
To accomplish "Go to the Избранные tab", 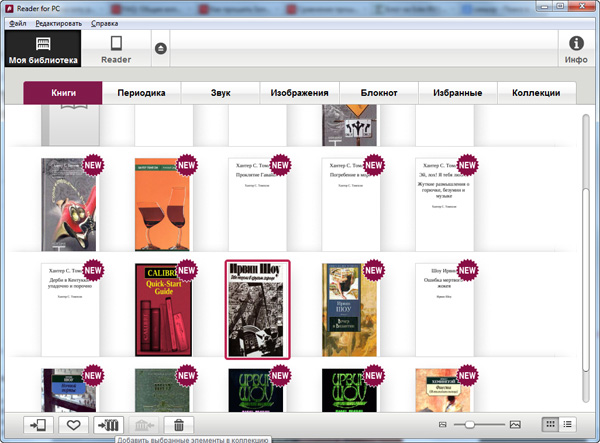I will point(463,93).
